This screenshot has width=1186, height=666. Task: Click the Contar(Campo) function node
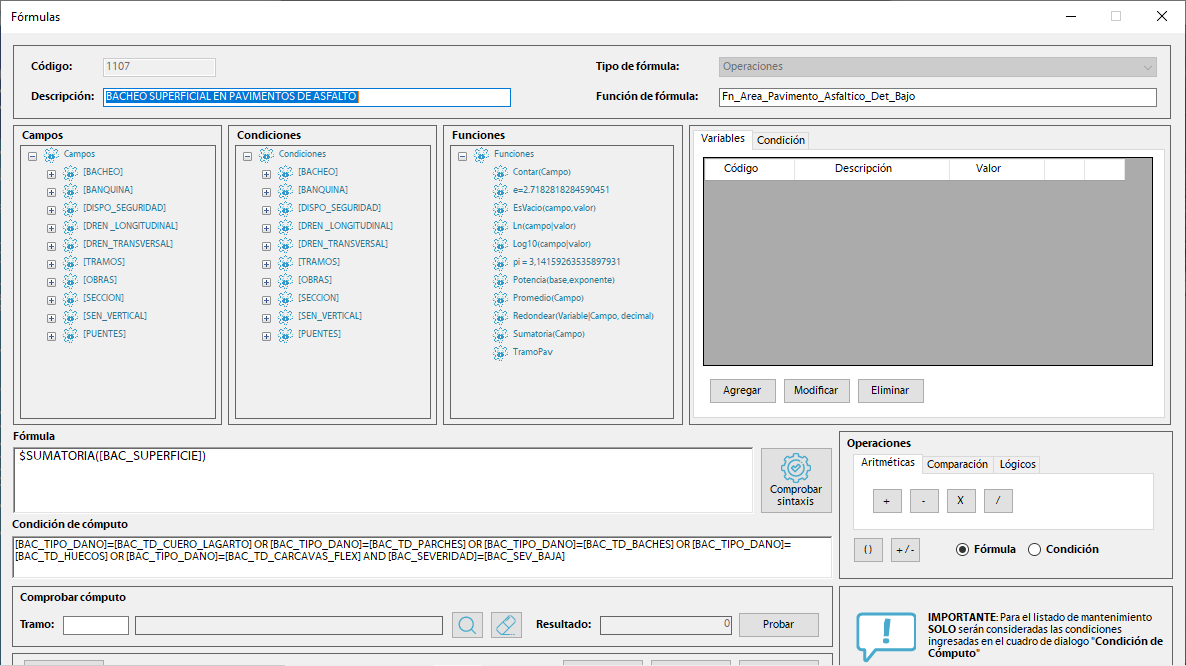pos(541,172)
